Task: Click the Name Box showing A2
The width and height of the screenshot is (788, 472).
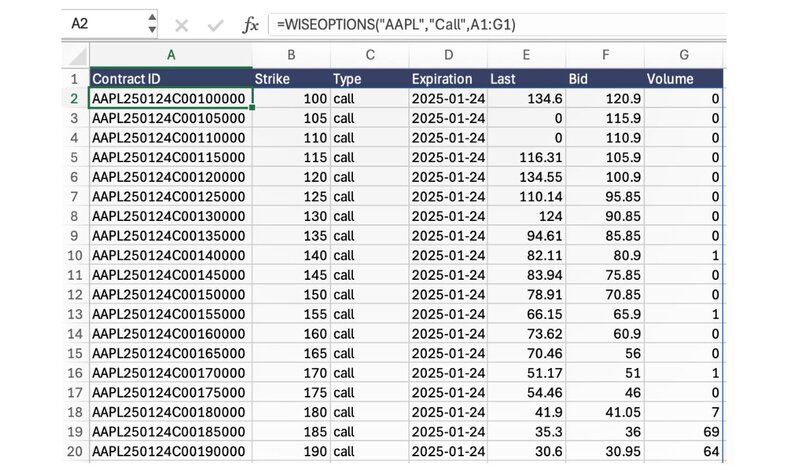Action: 105,25
